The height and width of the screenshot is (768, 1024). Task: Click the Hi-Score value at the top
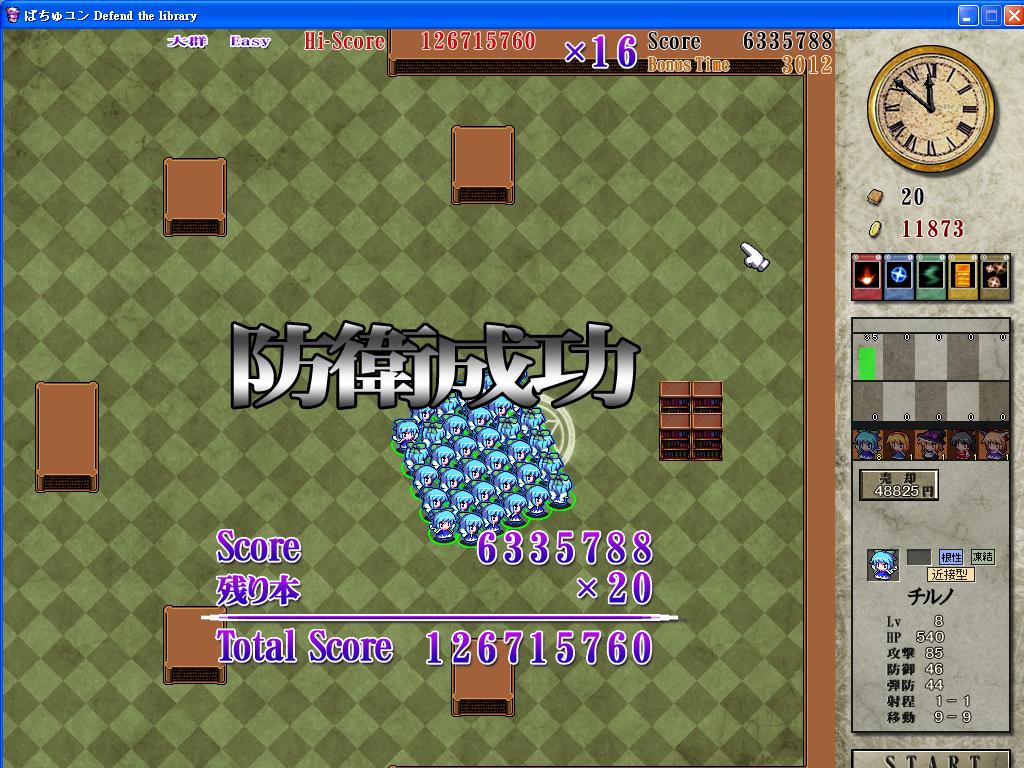[478, 41]
